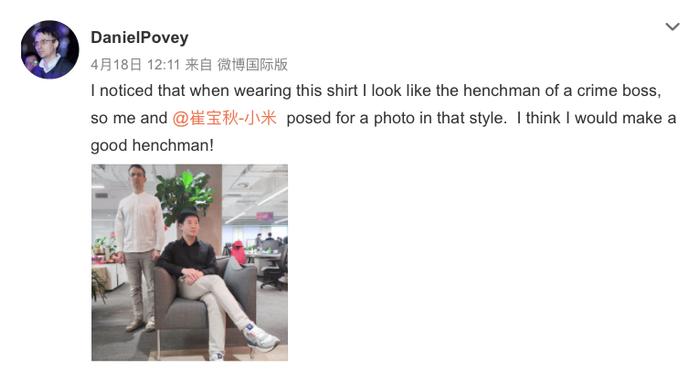Click the "I noticed that when wearing" text

[x=192, y=91]
